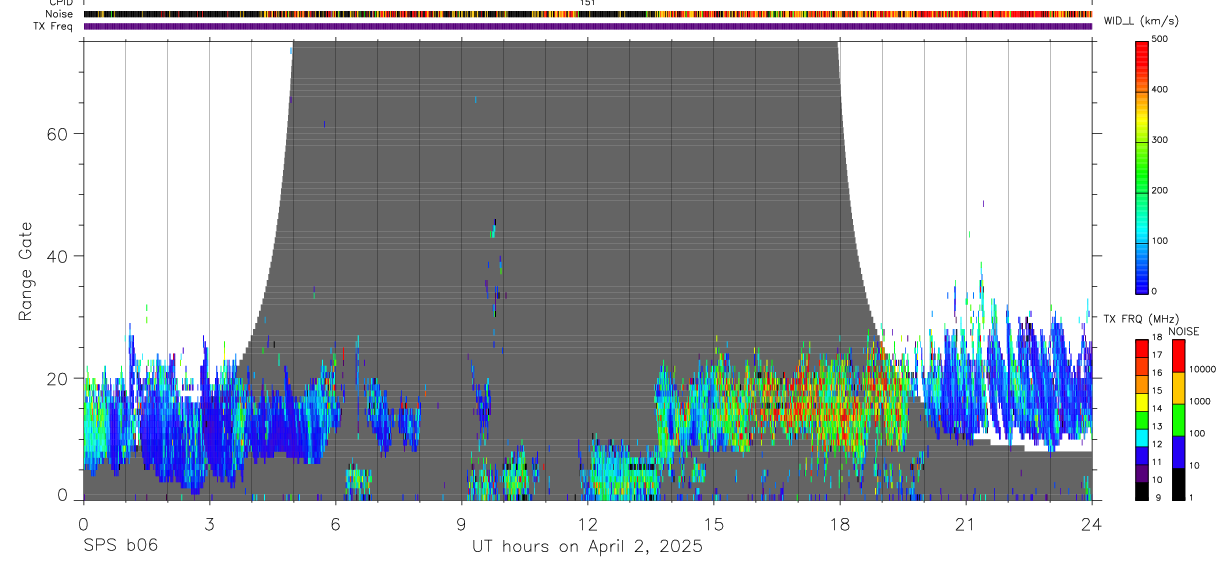Click hour 18 label on the UT axis

[x=840, y=523]
